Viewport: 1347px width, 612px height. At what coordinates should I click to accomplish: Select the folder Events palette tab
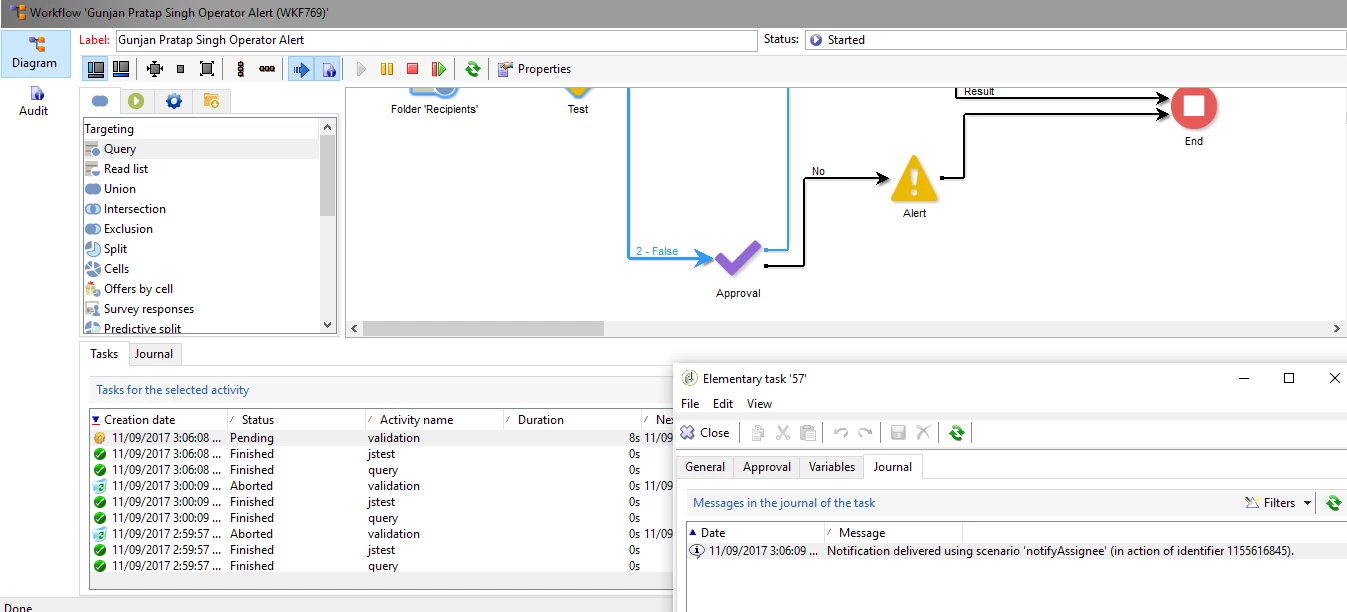pos(211,101)
